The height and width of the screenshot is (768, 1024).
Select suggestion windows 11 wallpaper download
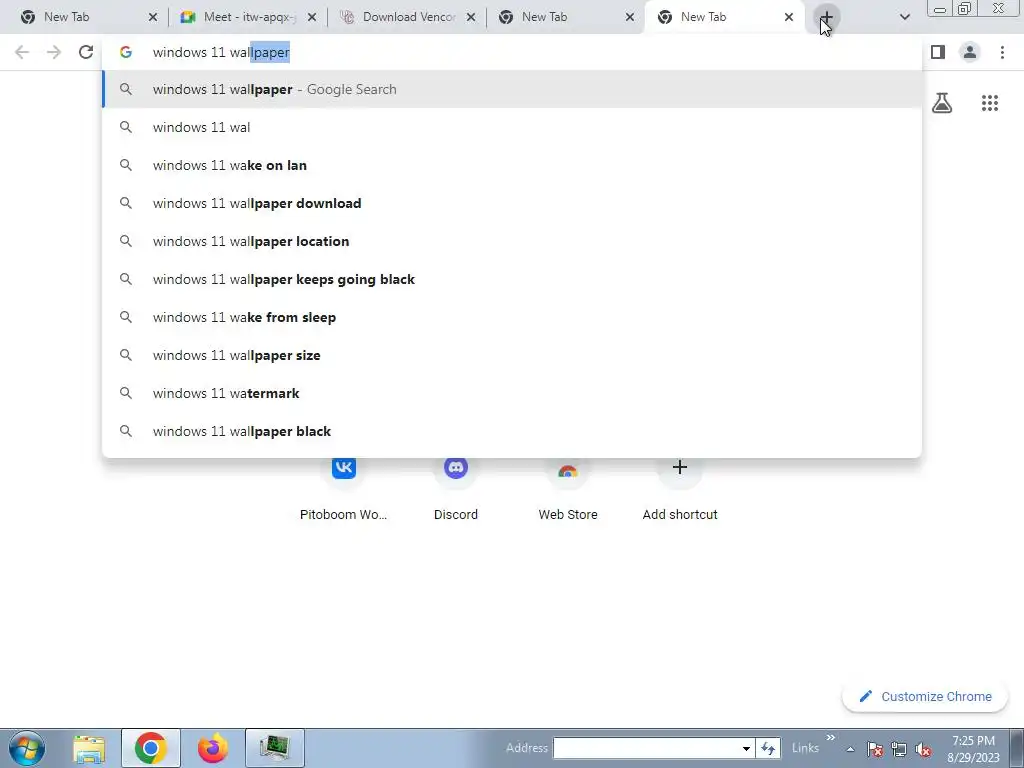pyautogui.click(x=512, y=203)
